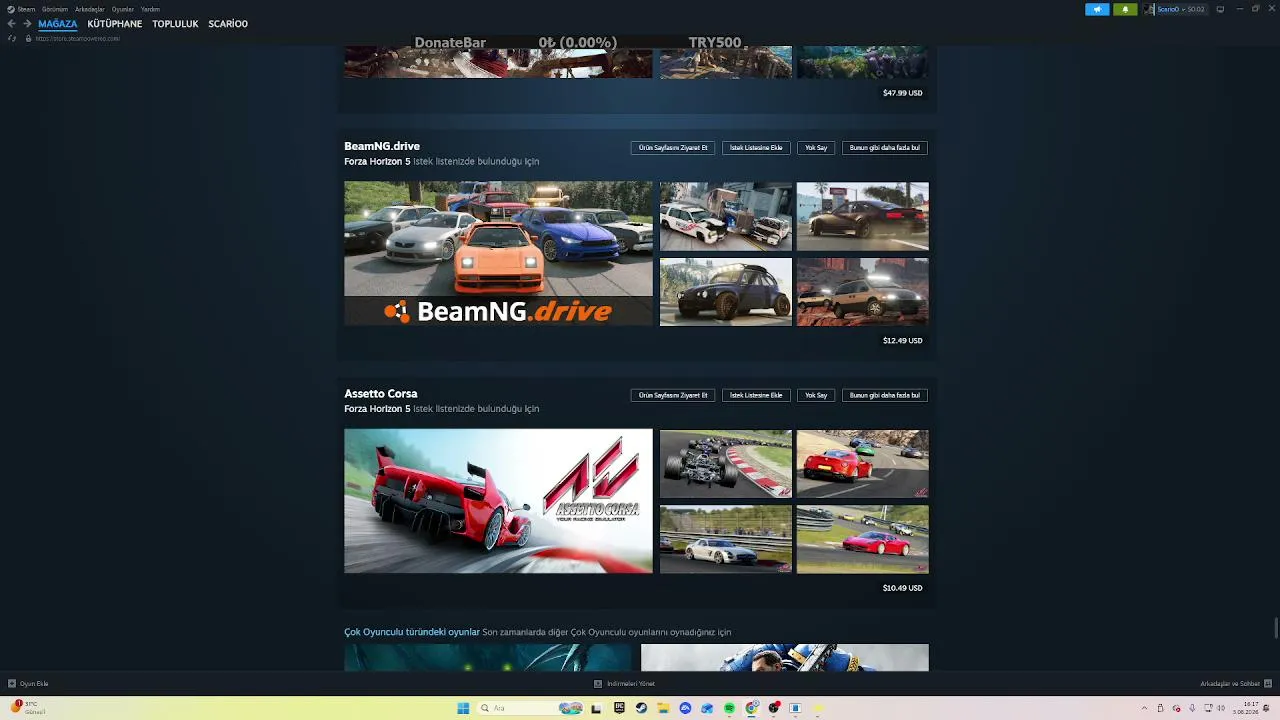
Task: View the BeamNG crashed white cars screenshot
Action: (726, 216)
